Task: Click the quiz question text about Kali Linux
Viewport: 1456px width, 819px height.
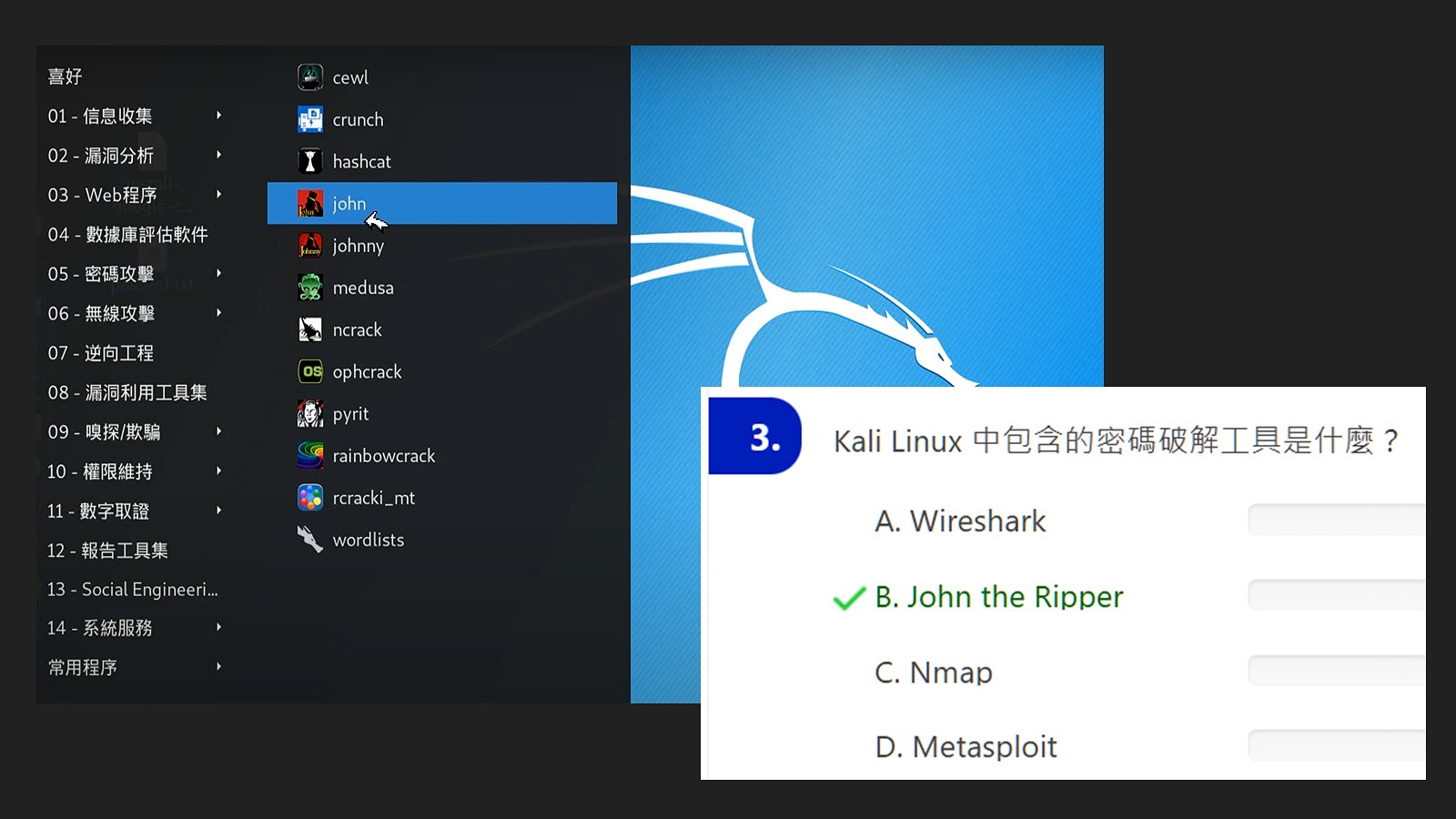Action: click(1117, 441)
